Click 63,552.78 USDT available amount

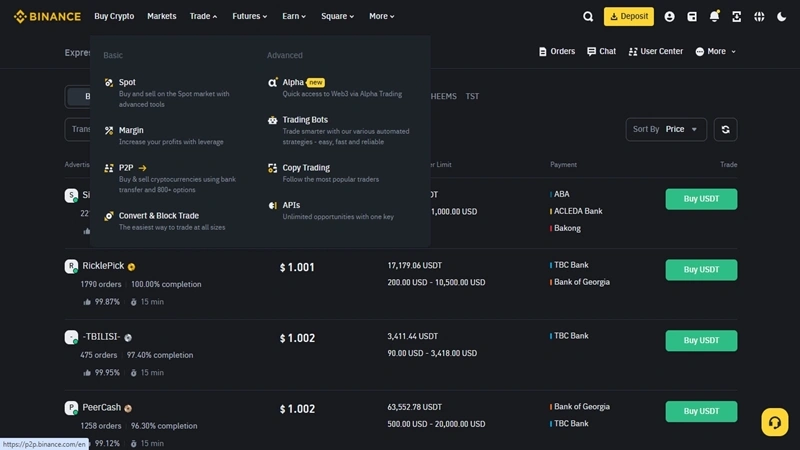(414, 407)
